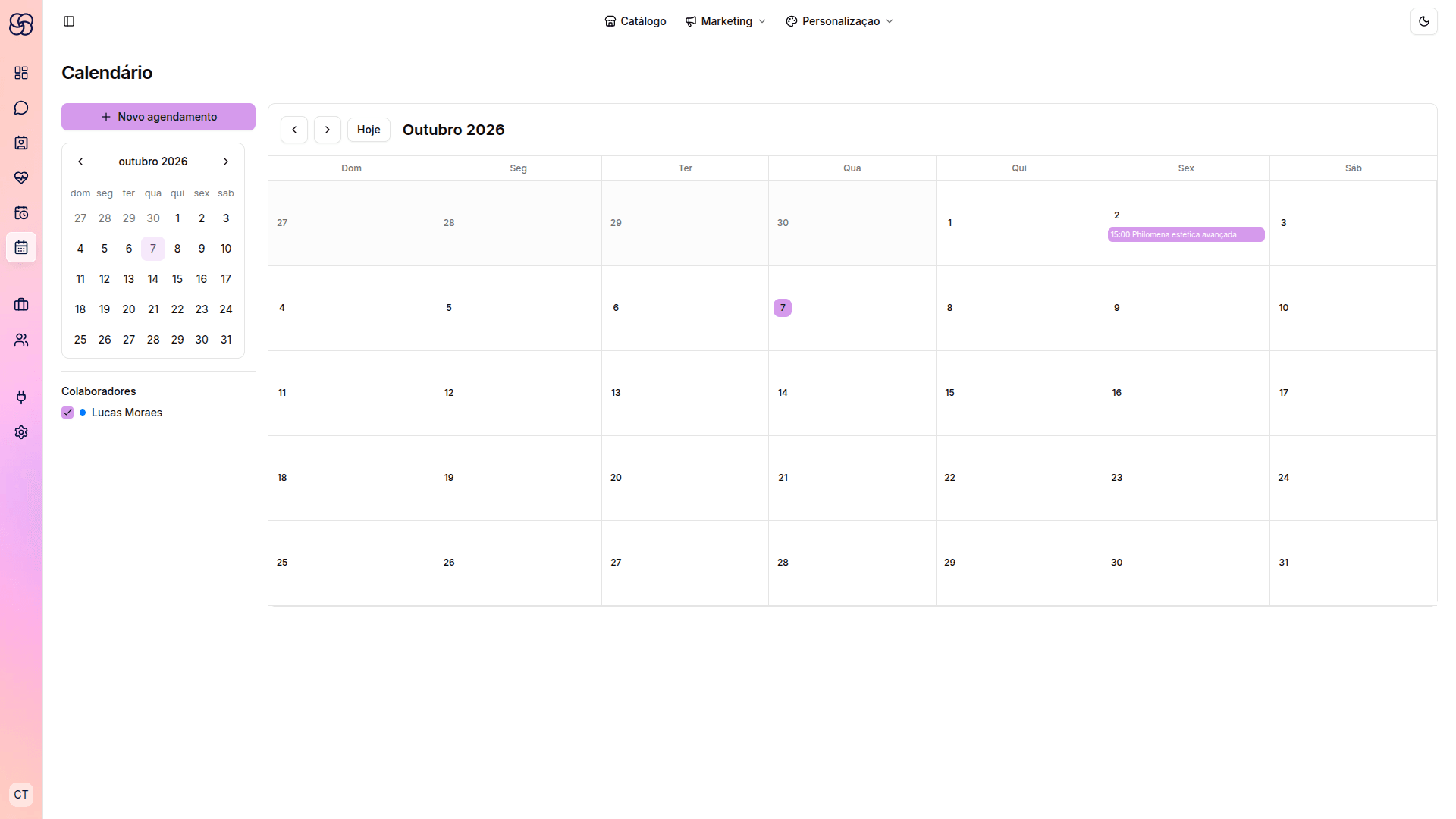Expand the Marketing dropdown menu
The height and width of the screenshot is (819, 1456).
coord(726,21)
